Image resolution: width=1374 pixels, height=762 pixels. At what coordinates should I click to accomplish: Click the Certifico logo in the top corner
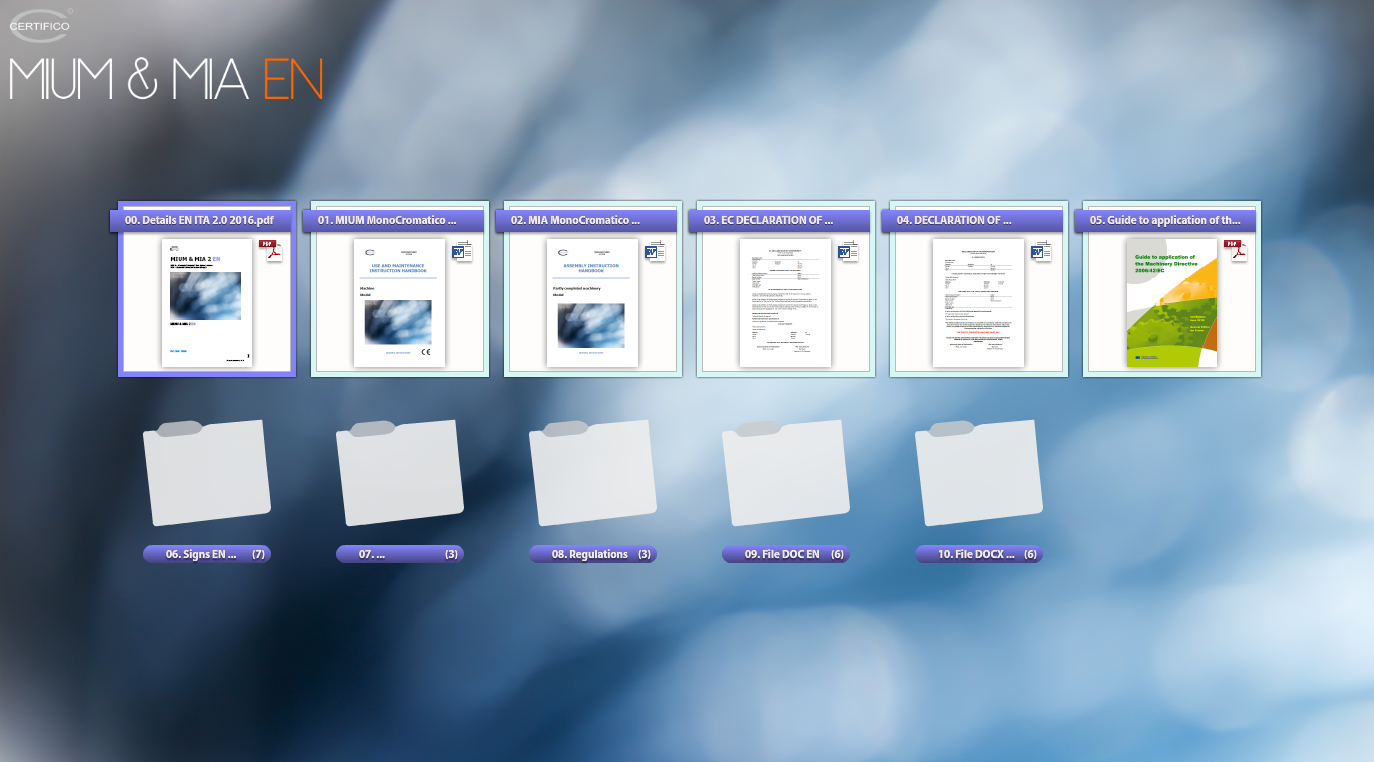[41, 24]
